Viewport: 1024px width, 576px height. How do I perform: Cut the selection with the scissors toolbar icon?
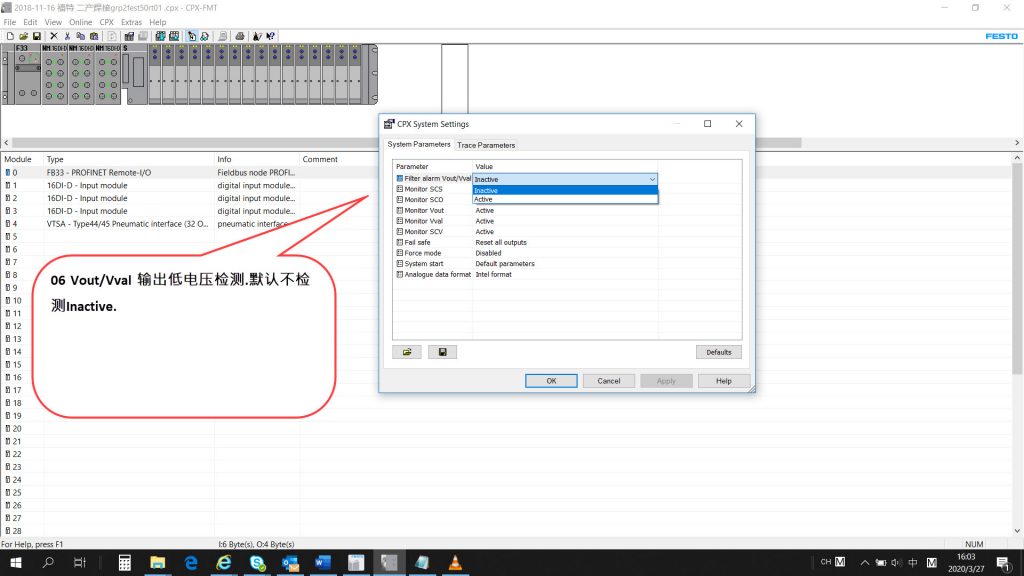click(67, 36)
